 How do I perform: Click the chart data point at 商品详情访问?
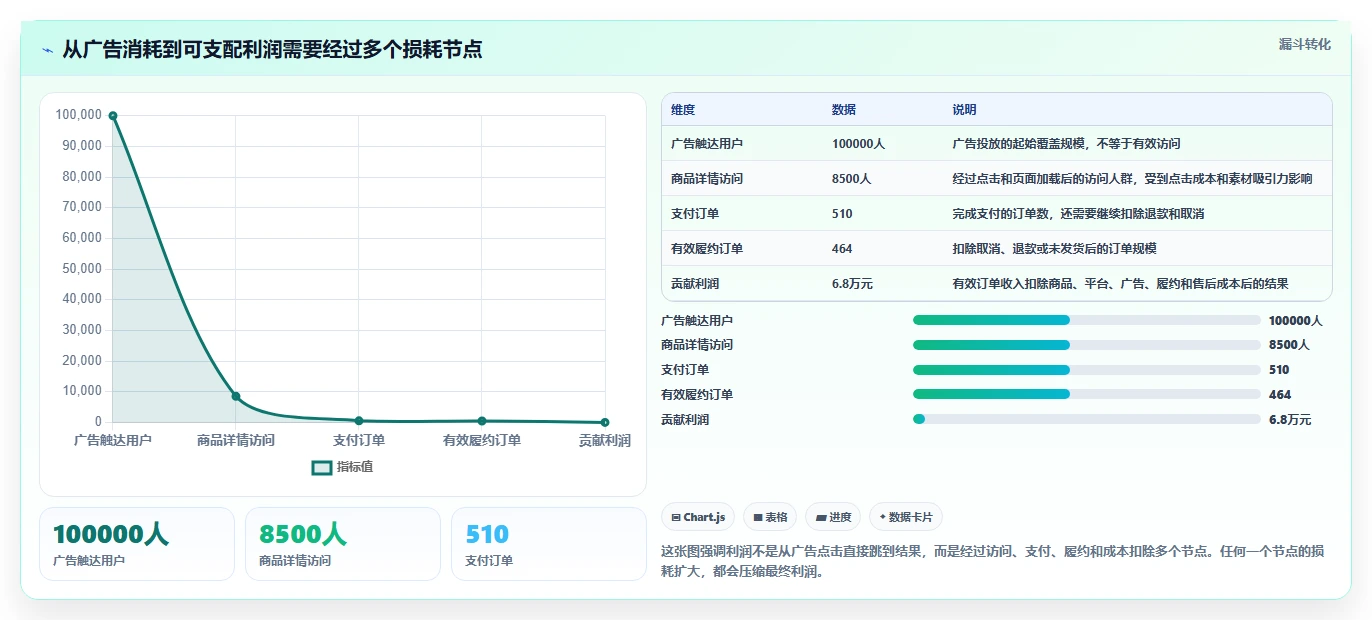[x=236, y=396]
